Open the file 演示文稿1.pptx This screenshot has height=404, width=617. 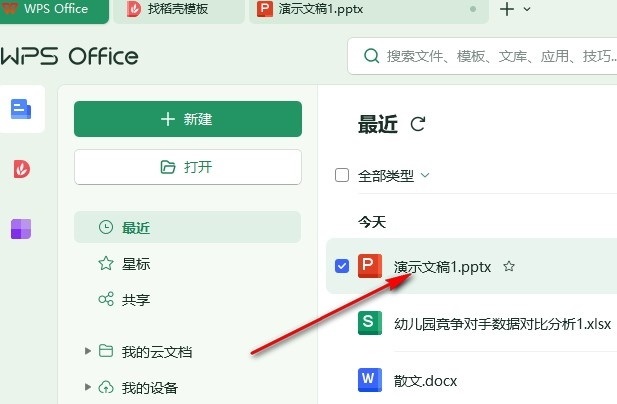pos(442,267)
